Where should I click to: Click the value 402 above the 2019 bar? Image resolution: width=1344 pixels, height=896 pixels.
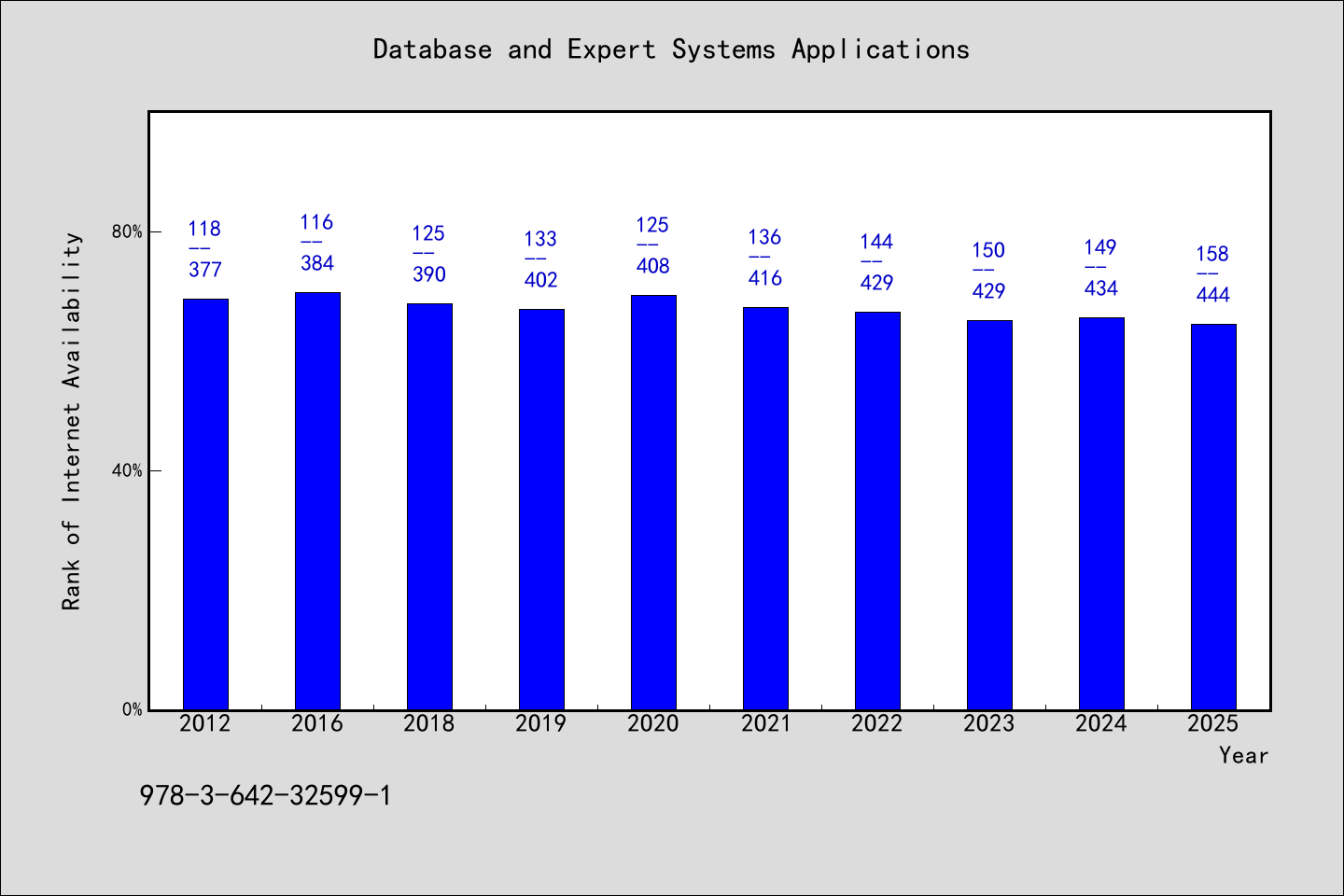click(x=541, y=280)
